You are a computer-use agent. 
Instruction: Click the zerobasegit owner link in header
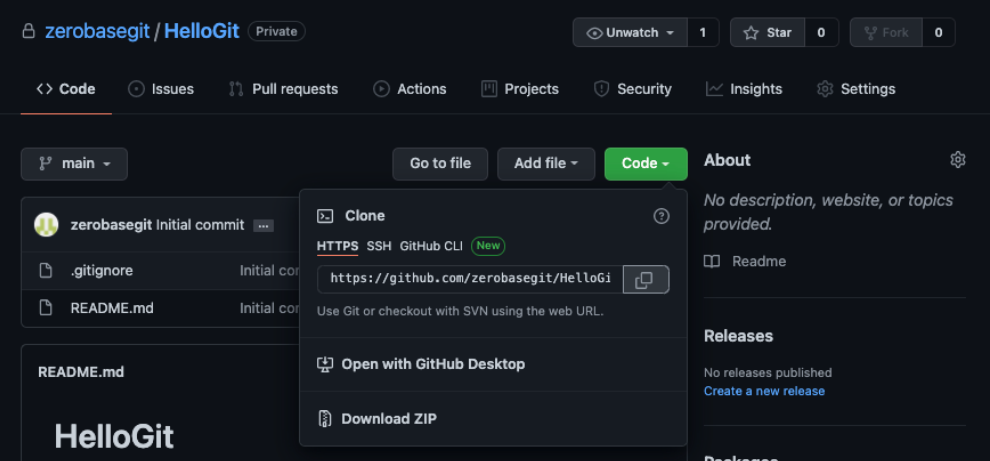[97, 32]
